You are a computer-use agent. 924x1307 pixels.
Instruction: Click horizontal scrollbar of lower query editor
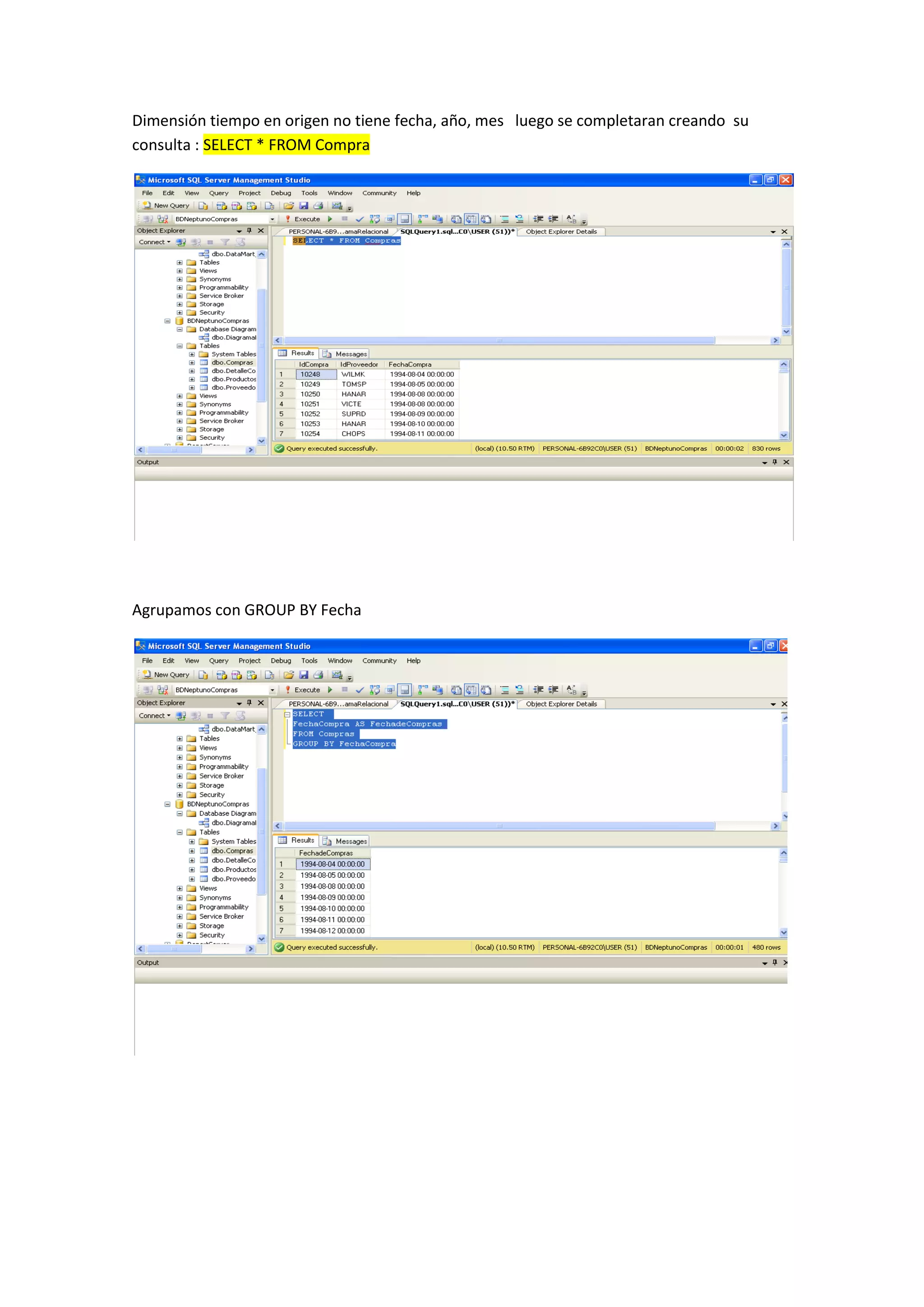click(499, 826)
